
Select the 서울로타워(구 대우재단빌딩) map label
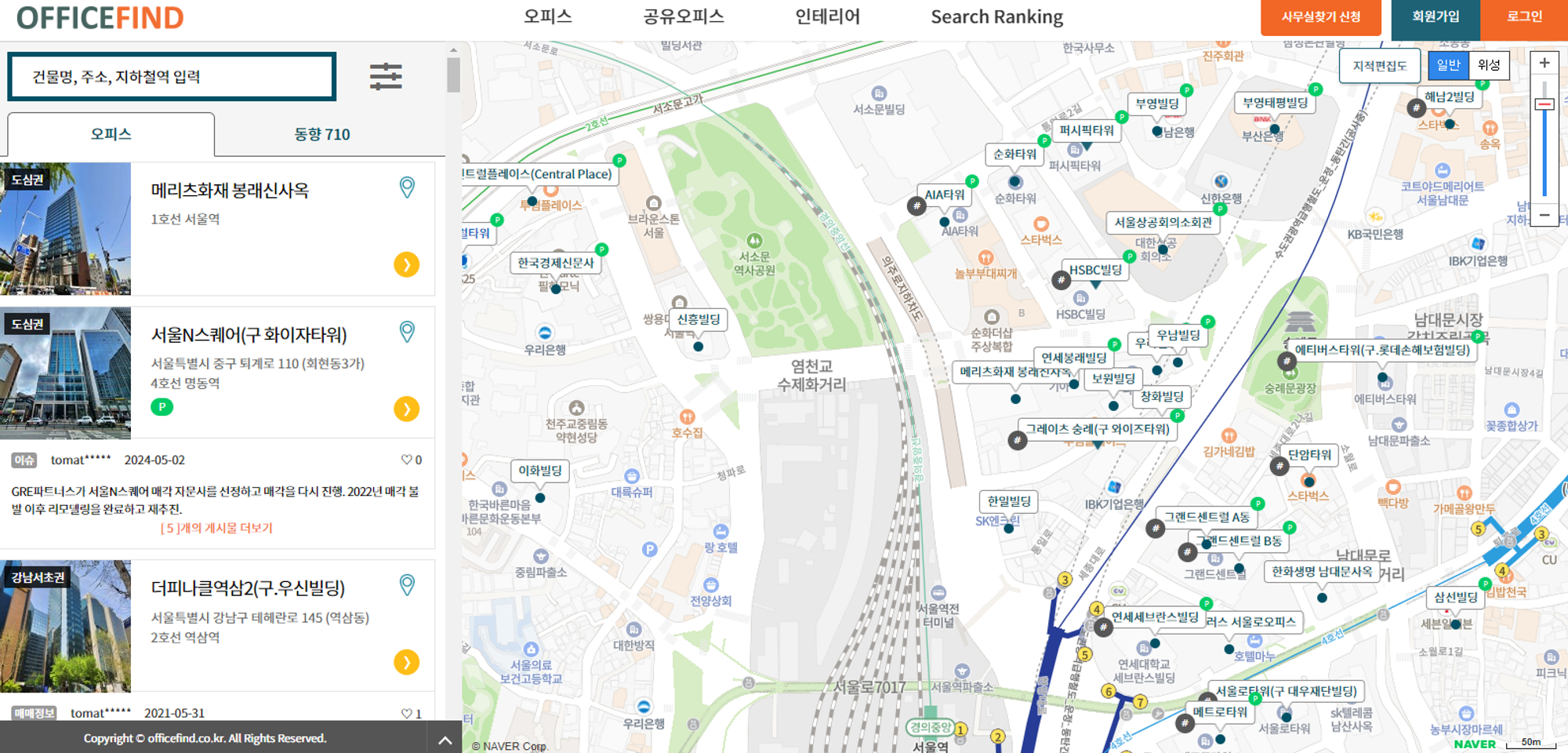1286,691
